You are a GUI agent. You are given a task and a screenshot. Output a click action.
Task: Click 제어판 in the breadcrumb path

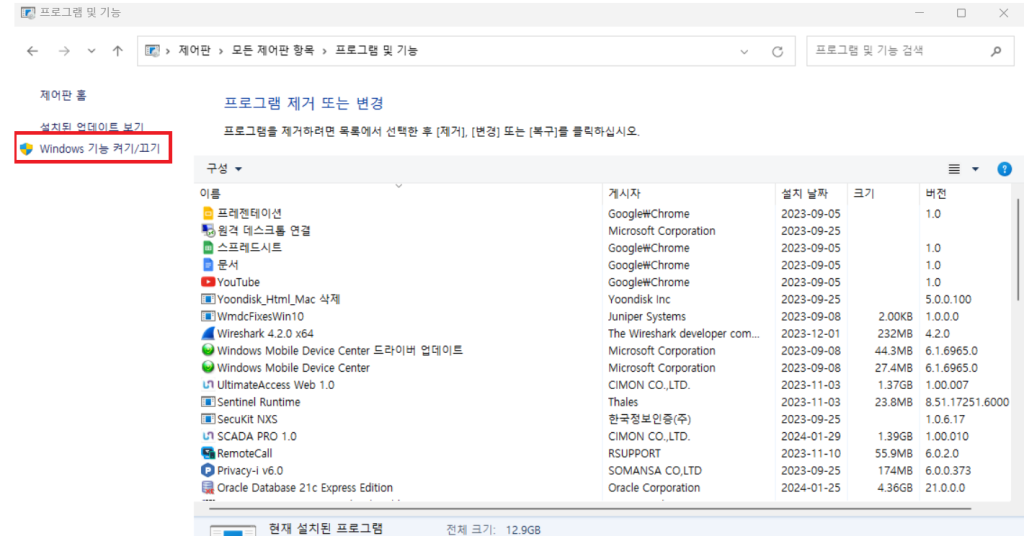tap(195, 50)
